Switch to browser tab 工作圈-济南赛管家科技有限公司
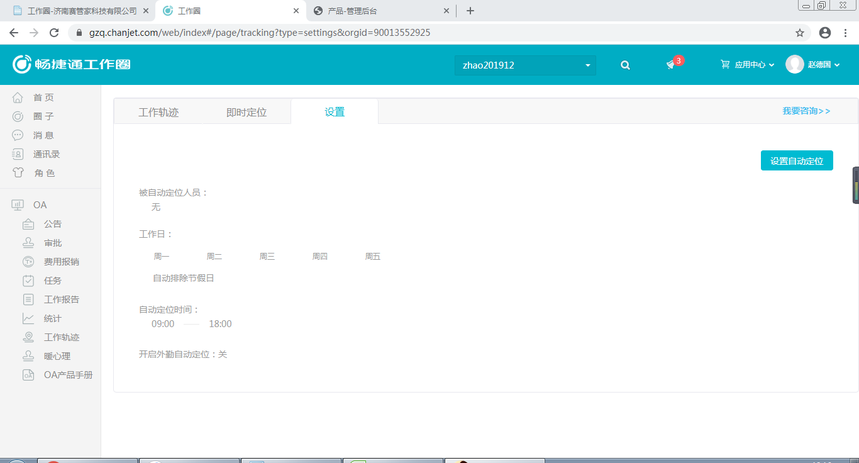 point(81,11)
